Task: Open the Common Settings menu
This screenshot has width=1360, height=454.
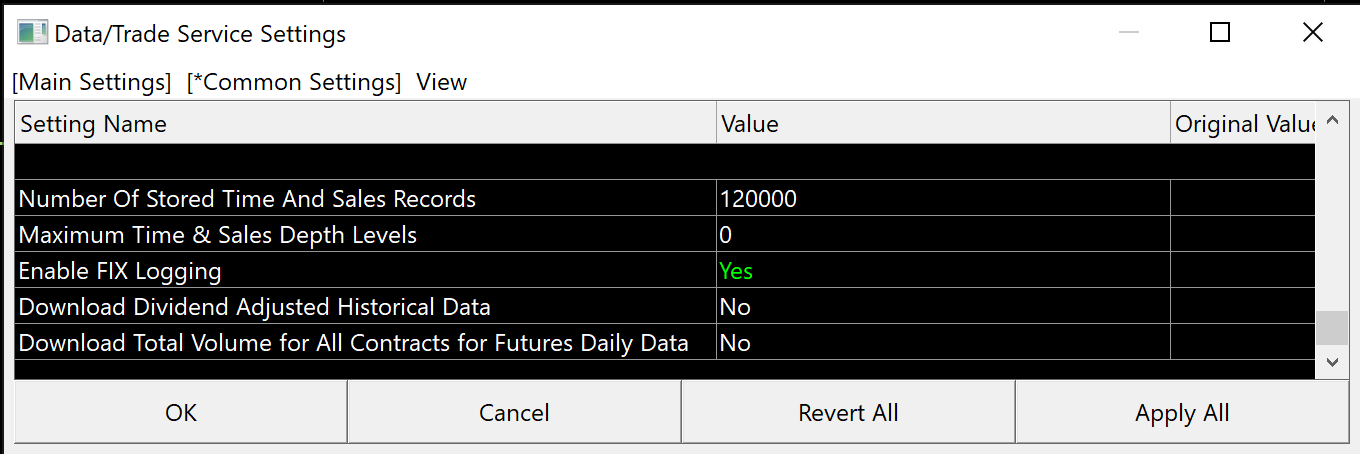Action: point(294,82)
